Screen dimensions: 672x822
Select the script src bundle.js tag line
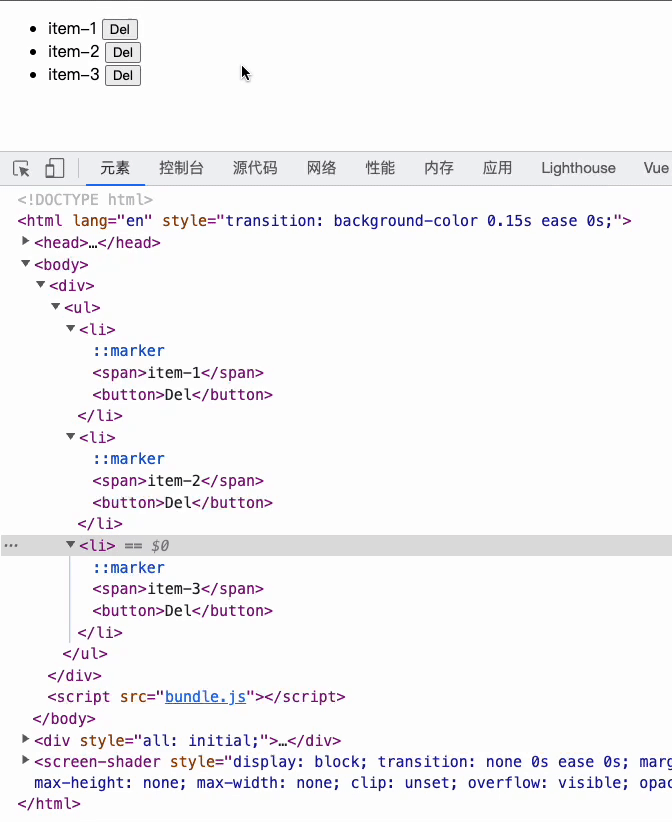click(197, 697)
